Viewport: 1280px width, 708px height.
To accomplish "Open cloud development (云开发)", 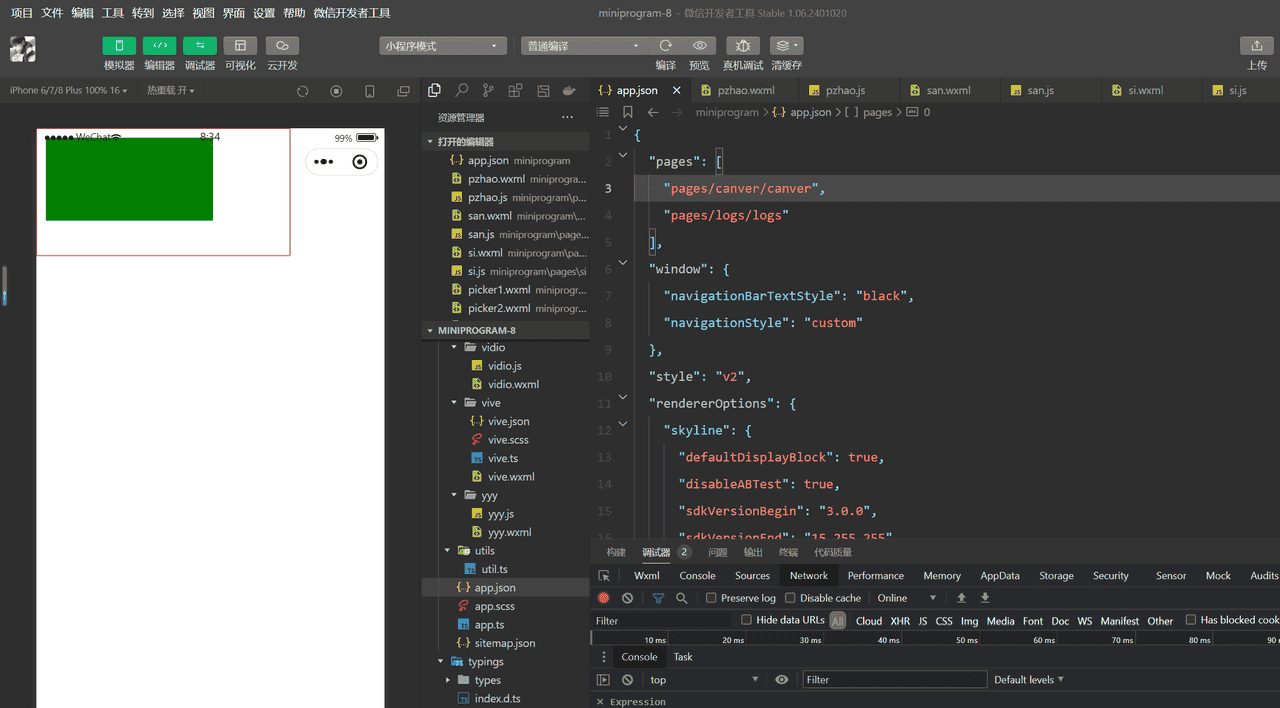I will [282, 46].
